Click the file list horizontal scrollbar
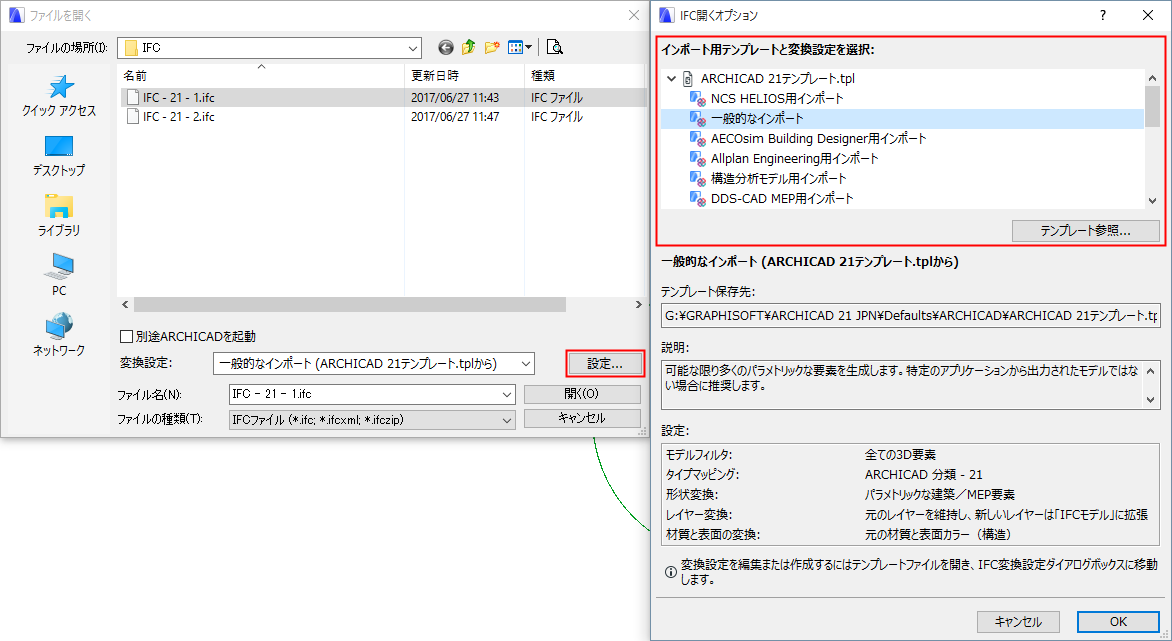 350,305
